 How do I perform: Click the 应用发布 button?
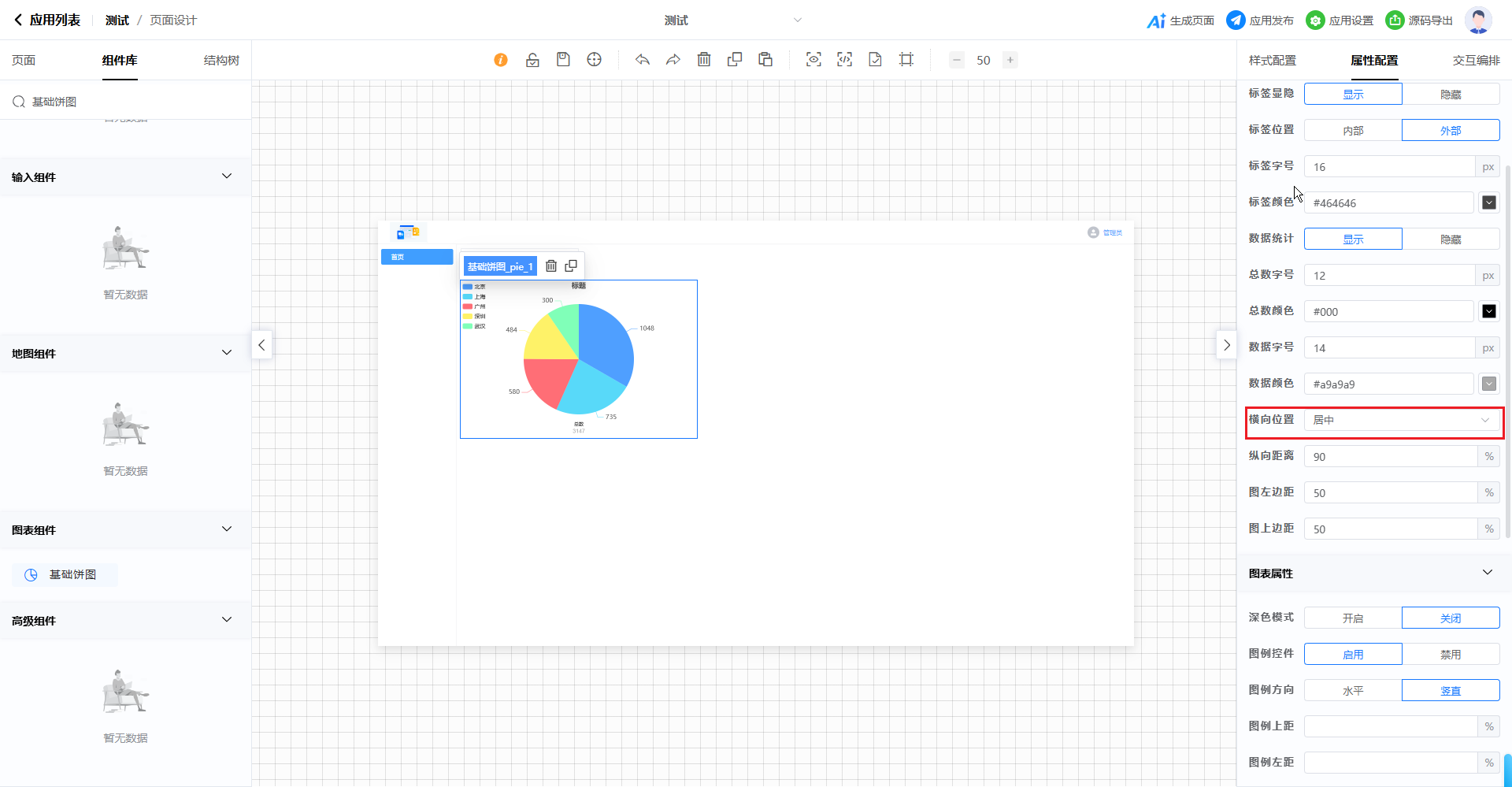point(1260,20)
